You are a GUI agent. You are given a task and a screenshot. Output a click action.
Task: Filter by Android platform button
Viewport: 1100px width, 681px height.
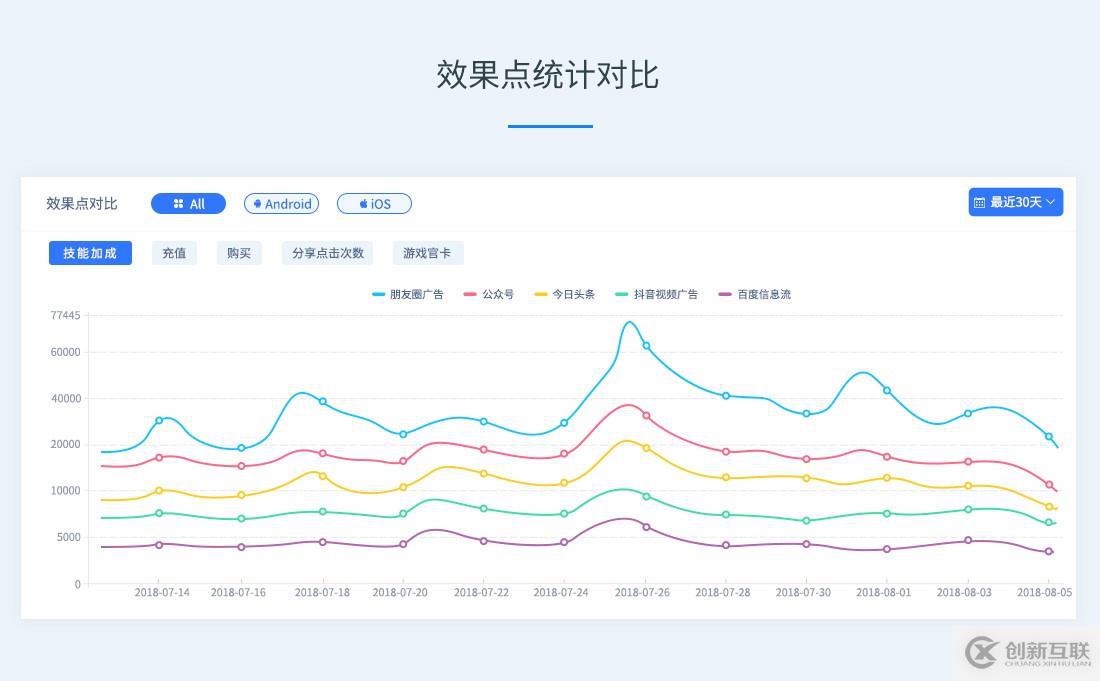pyautogui.click(x=281, y=204)
